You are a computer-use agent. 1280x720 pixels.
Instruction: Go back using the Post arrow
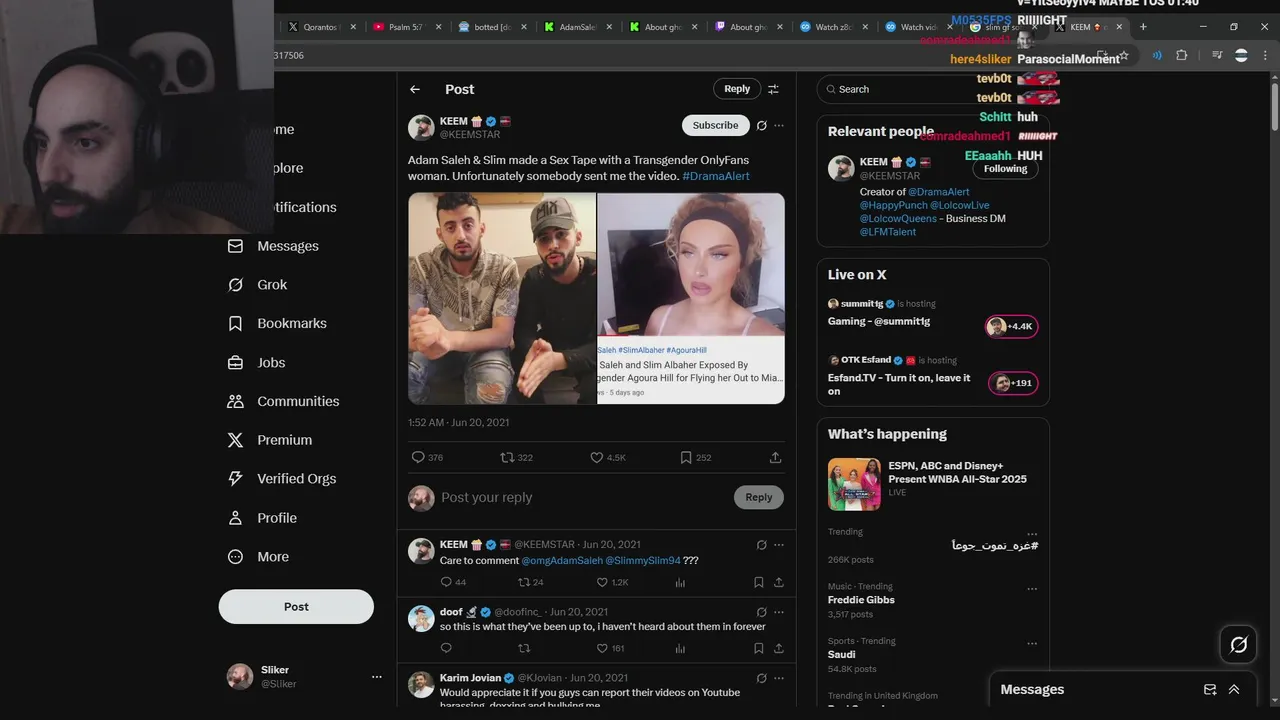(415, 89)
